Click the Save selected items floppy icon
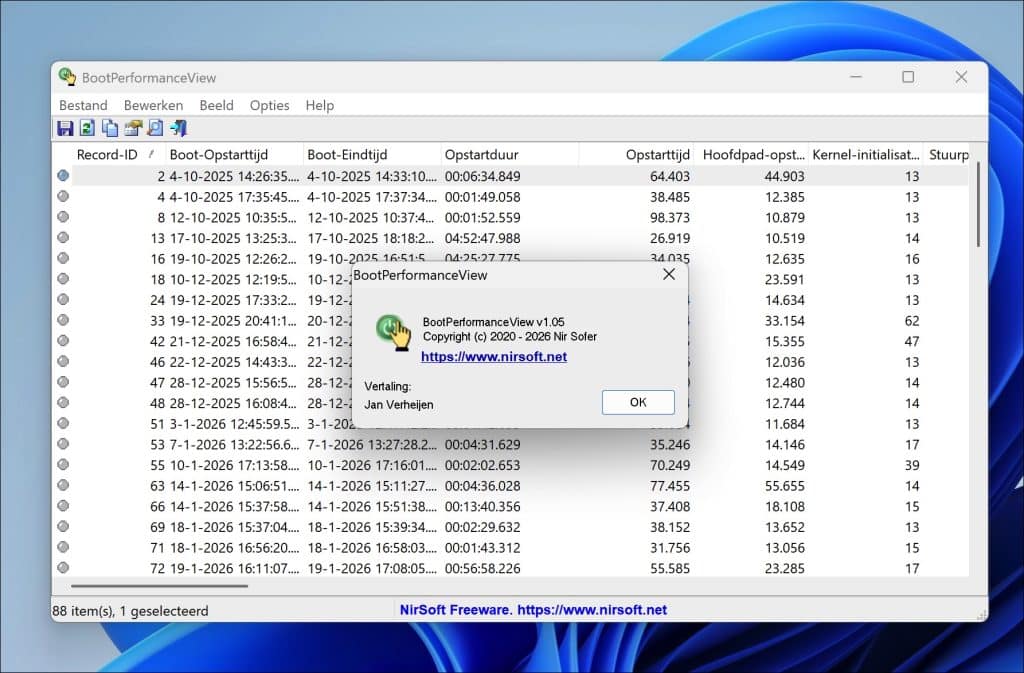Image resolution: width=1024 pixels, height=673 pixels. (x=65, y=128)
